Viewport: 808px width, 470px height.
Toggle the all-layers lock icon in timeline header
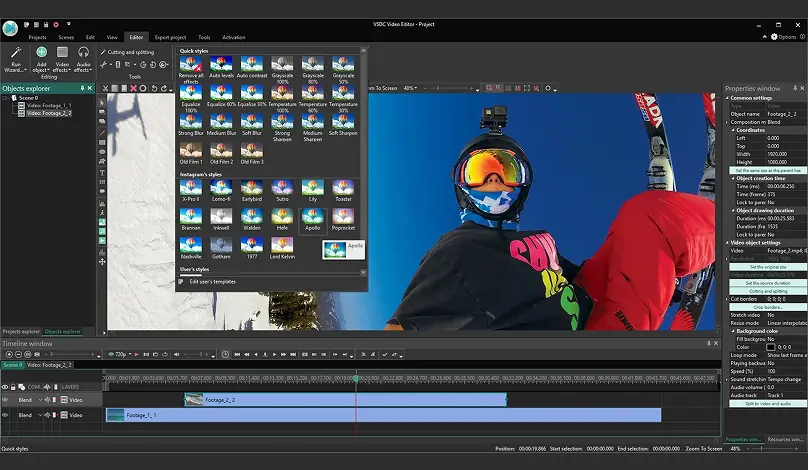[x=13, y=387]
